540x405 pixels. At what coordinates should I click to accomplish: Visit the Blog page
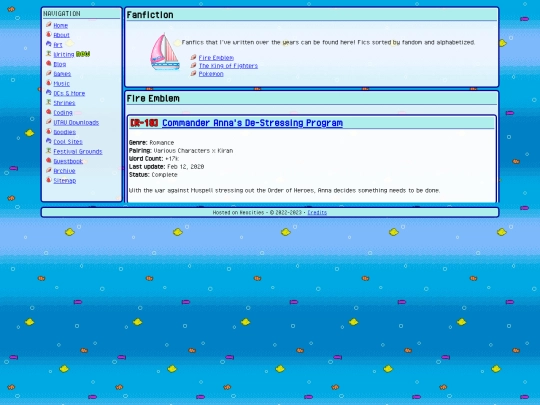click(x=60, y=64)
